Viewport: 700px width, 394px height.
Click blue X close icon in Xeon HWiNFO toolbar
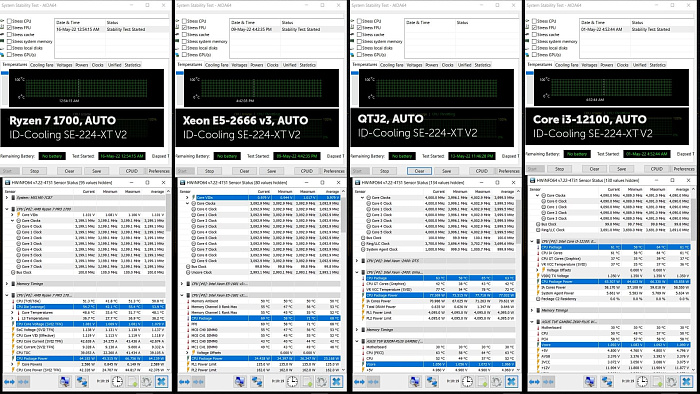[337, 382]
